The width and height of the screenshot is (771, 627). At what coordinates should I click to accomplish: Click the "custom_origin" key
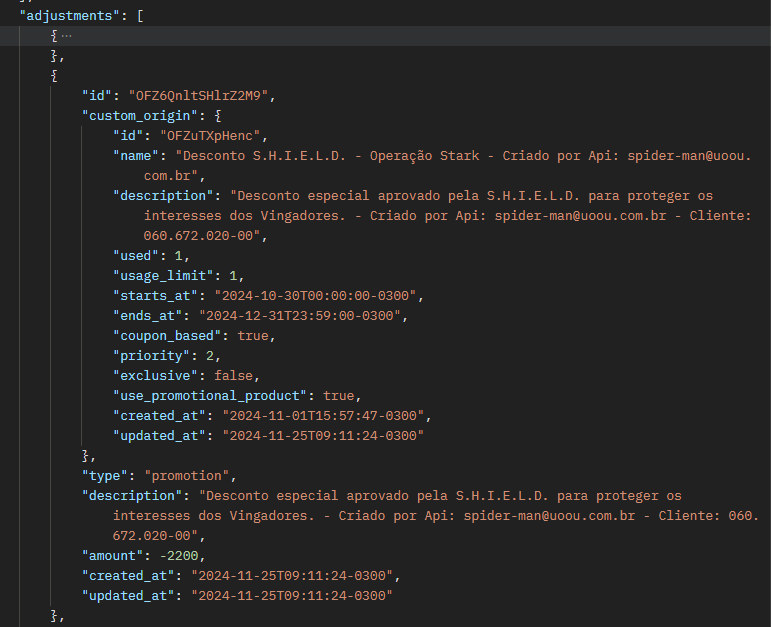pos(140,116)
